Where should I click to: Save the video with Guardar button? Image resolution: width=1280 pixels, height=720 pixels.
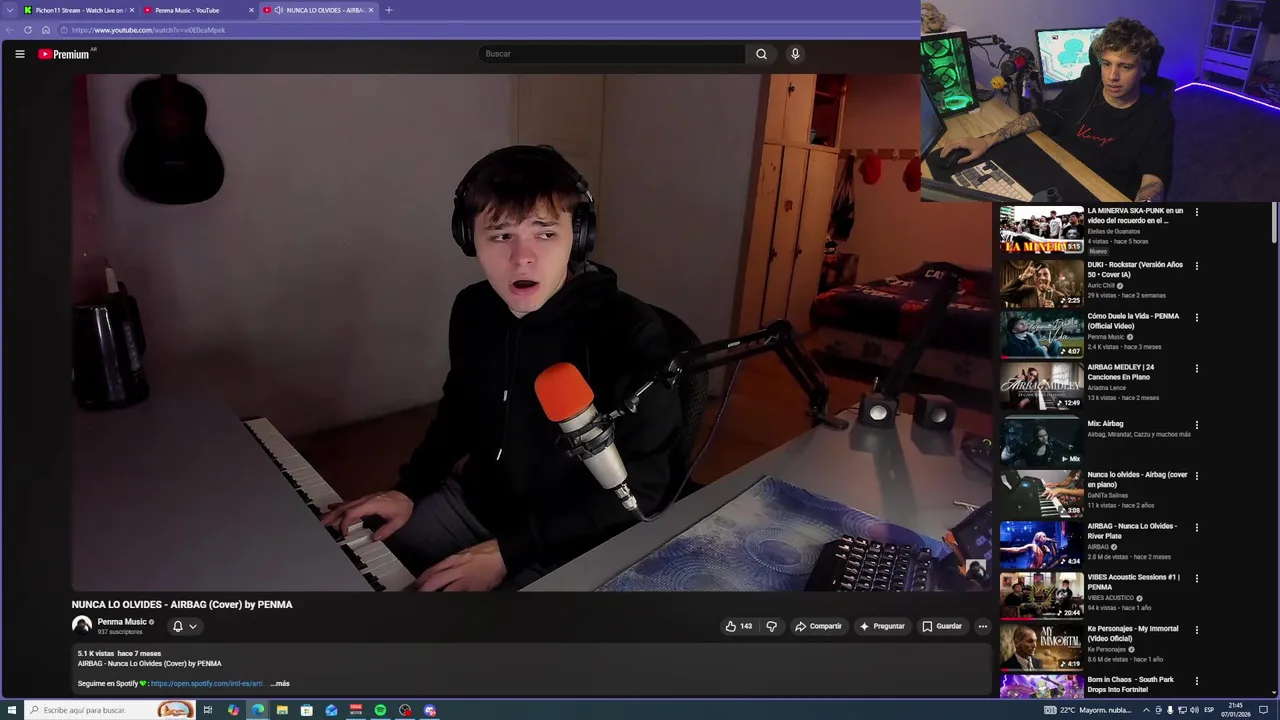[942, 626]
